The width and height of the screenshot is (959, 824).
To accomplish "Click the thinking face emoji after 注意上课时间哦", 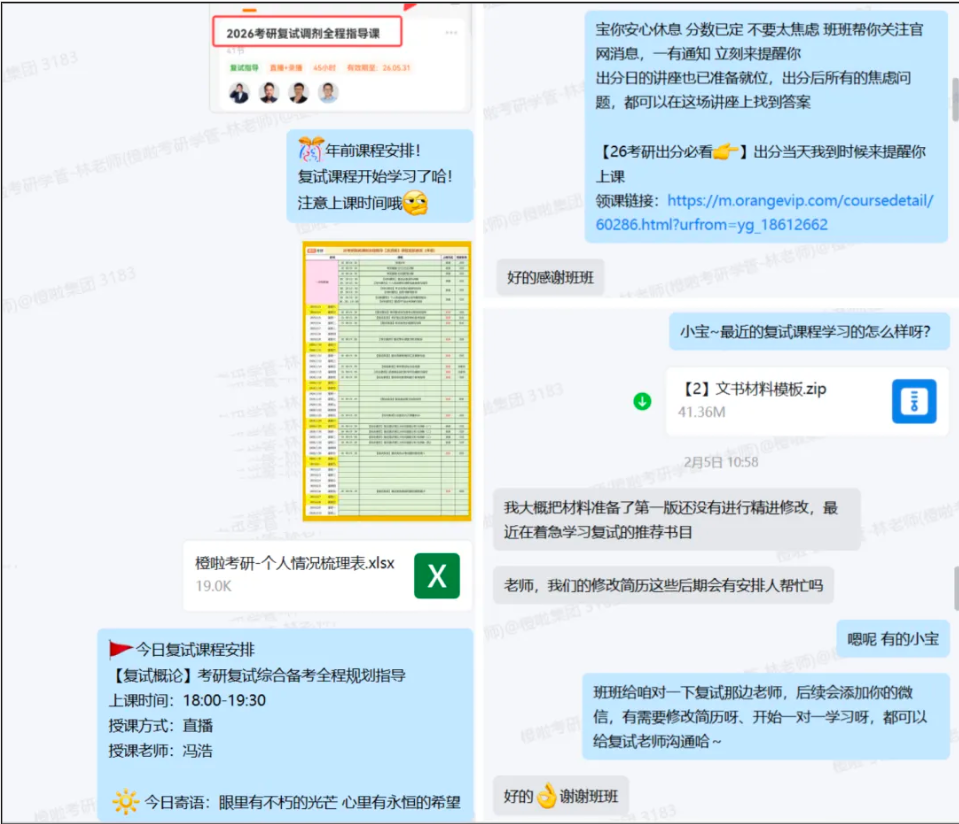I will click(415, 203).
